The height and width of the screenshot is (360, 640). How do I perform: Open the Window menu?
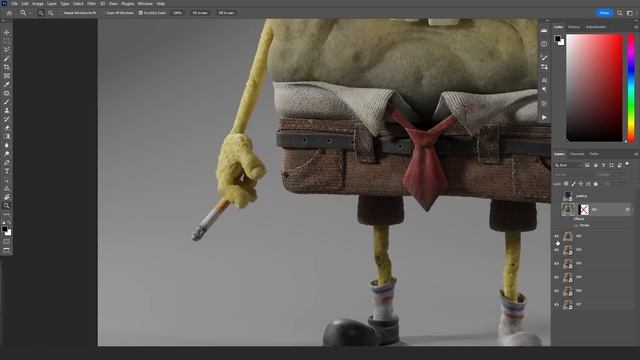point(145,4)
